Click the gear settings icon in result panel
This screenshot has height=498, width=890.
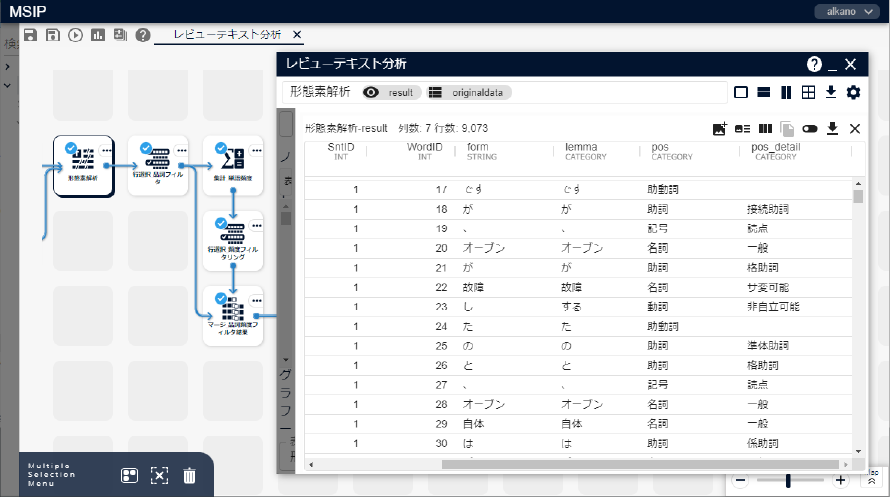point(853,93)
